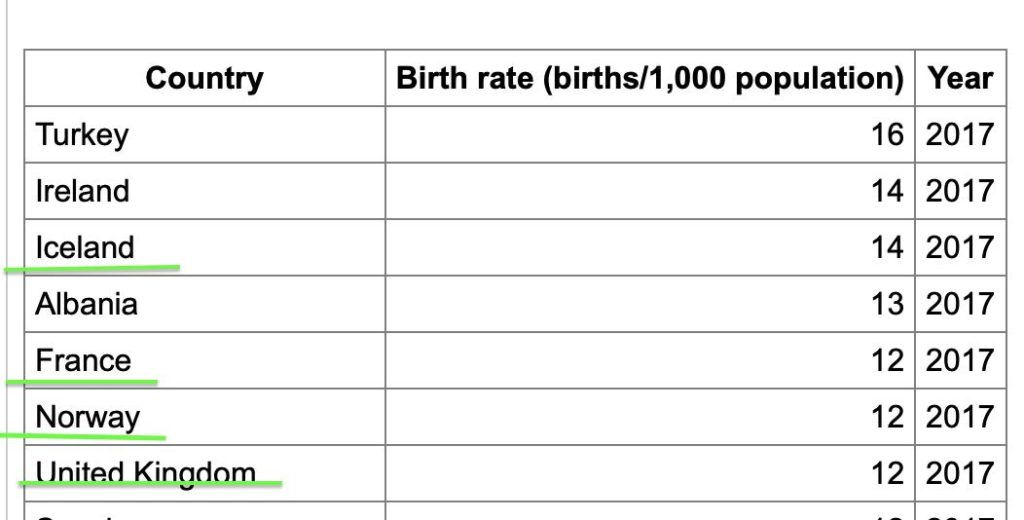1024x520 pixels.
Task: Click France's birth rate value 12
Action: pos(650,361)
